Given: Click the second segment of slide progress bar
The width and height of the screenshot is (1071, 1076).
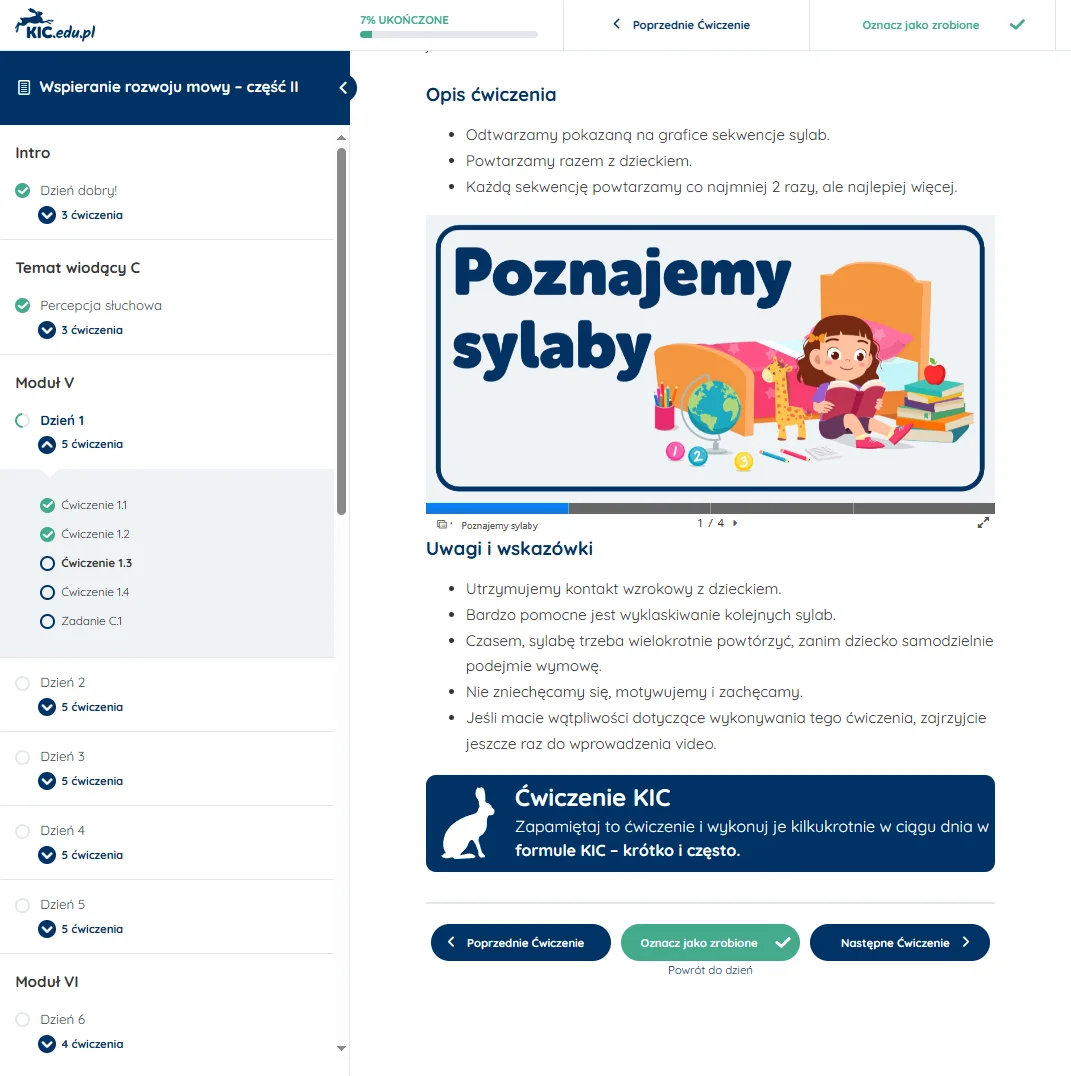Looking at the screenshot, I should 639,508.
